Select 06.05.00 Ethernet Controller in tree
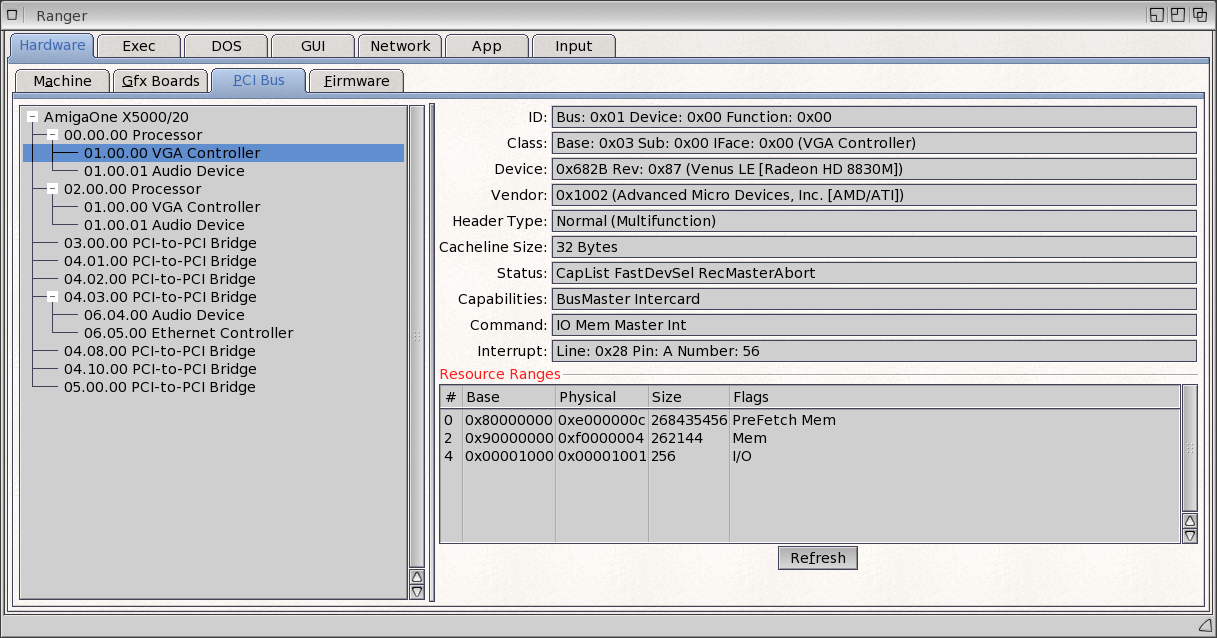Viewport: 1217px width, 638px height. point(188,333)
